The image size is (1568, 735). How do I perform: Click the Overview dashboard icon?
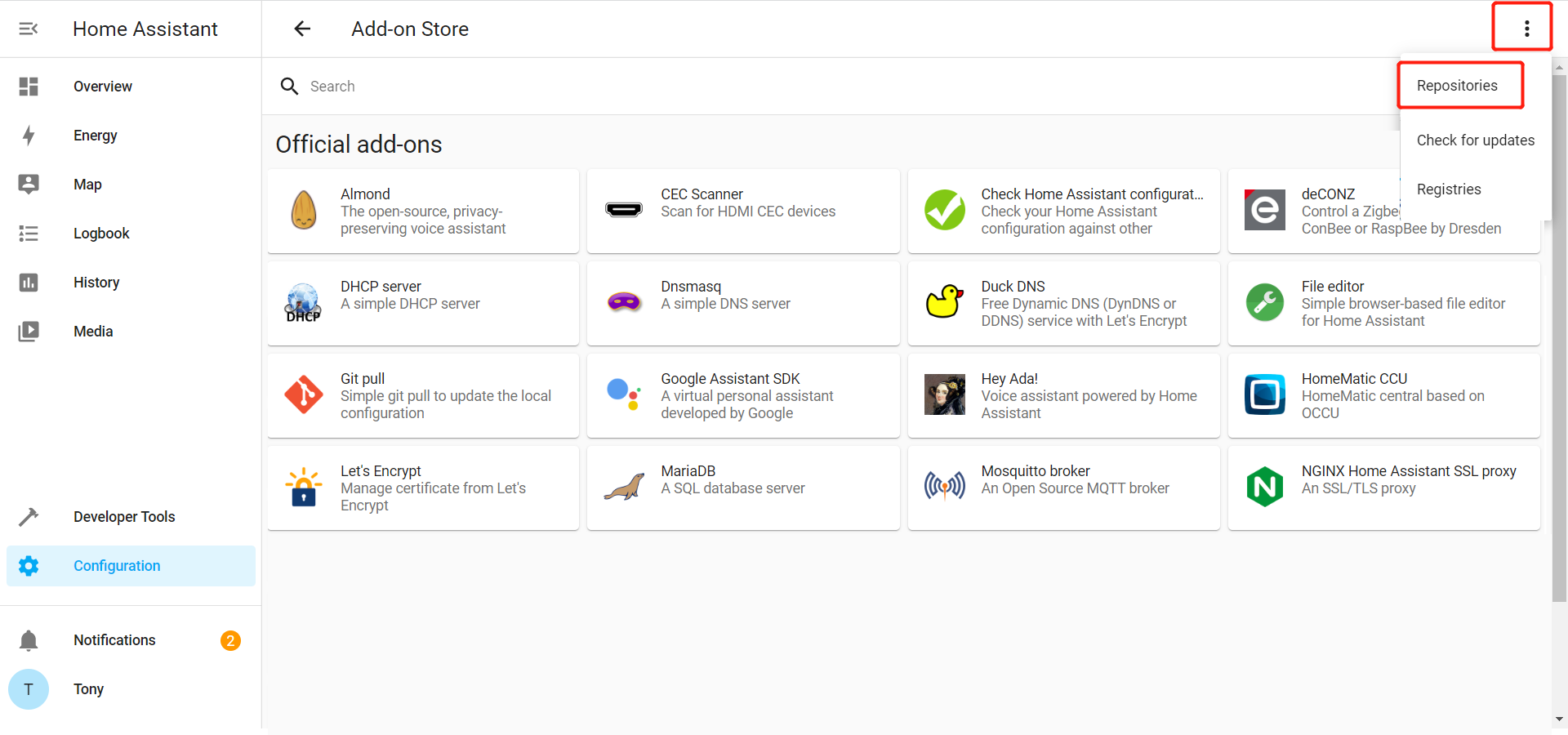coord(29,86)
